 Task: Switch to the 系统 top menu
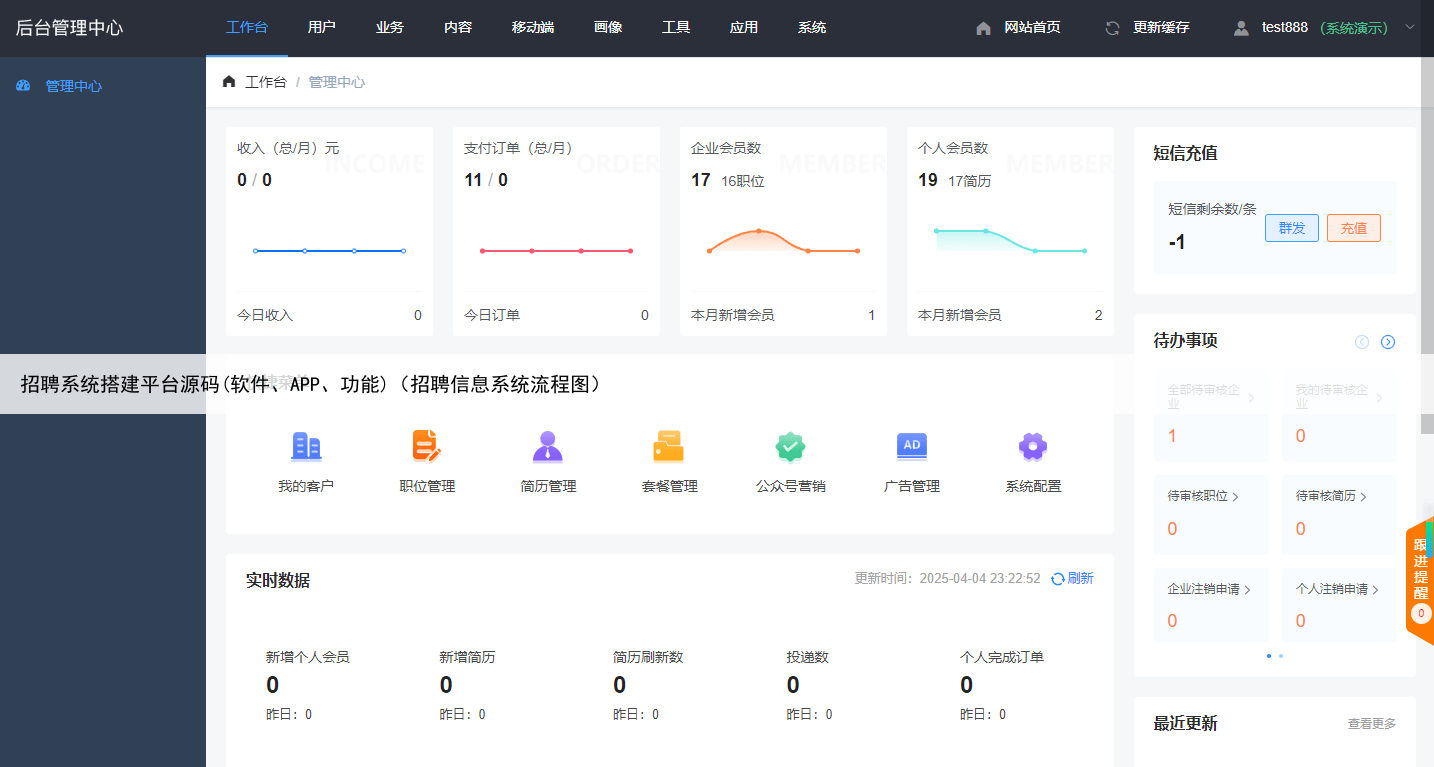pyautogui.click(x=812, y=27)
